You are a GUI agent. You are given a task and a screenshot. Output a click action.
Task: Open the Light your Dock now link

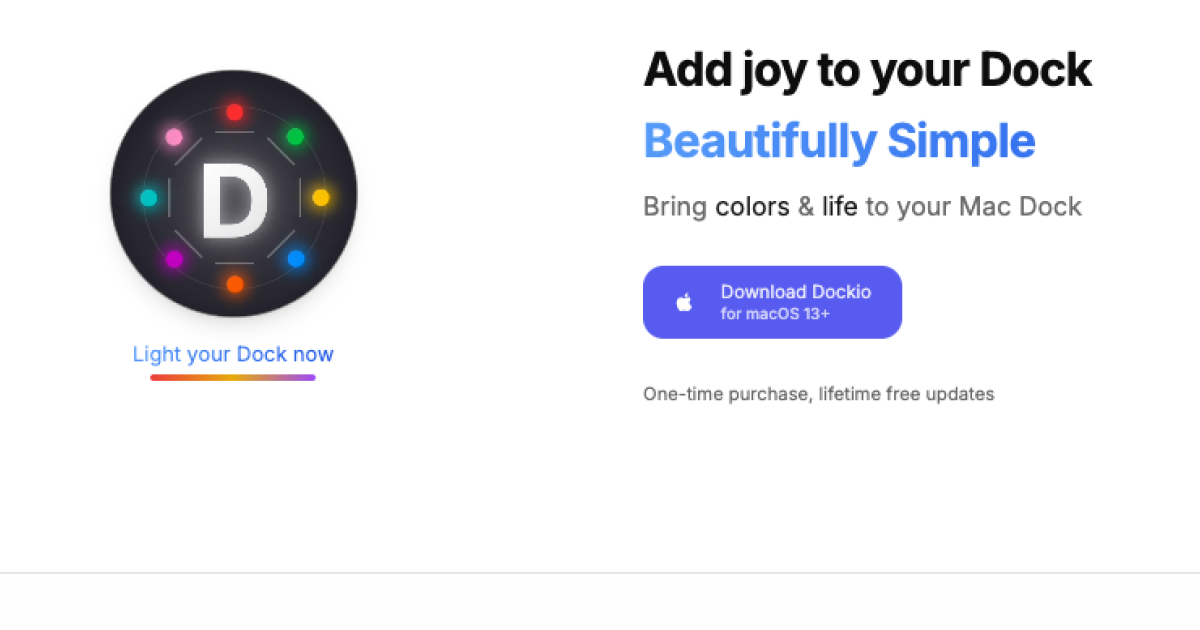232,354
